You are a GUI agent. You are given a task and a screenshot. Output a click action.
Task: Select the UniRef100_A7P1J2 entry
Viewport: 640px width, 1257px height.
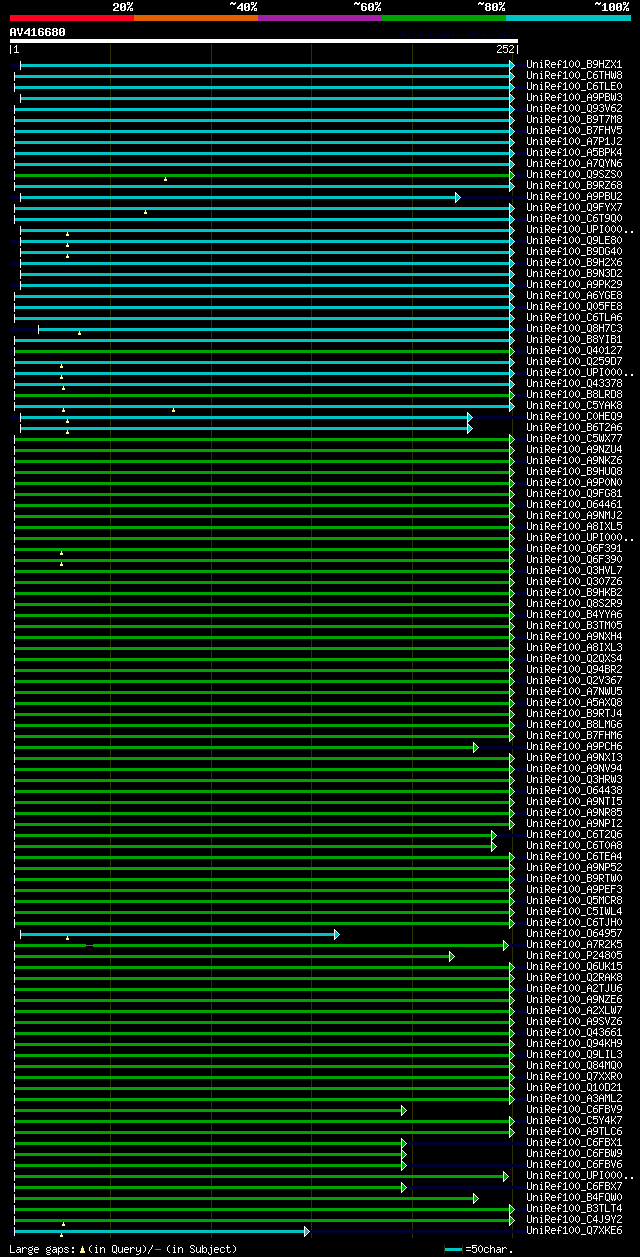[574, 142]
